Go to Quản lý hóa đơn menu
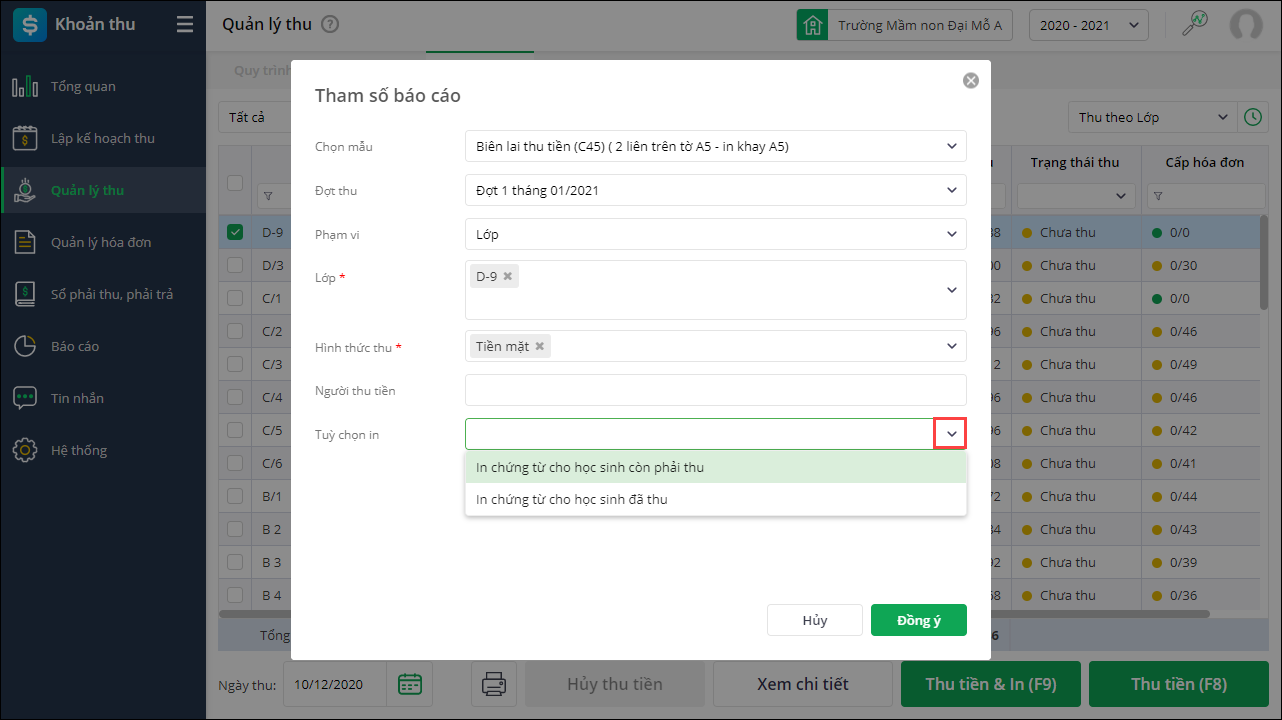Viewport: 1282px width, 720px height. tap(101, 242)
